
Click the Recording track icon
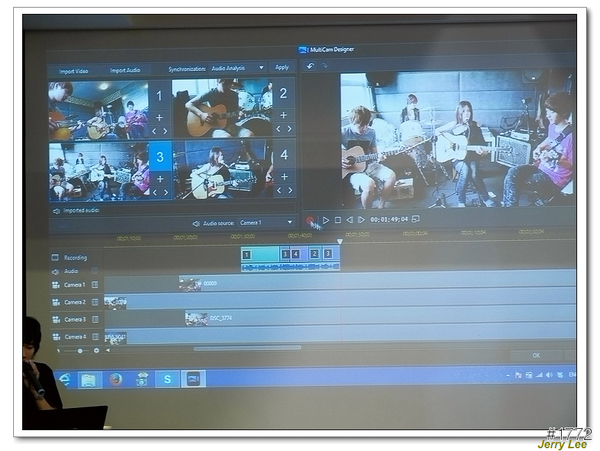(x=55, y=257)
